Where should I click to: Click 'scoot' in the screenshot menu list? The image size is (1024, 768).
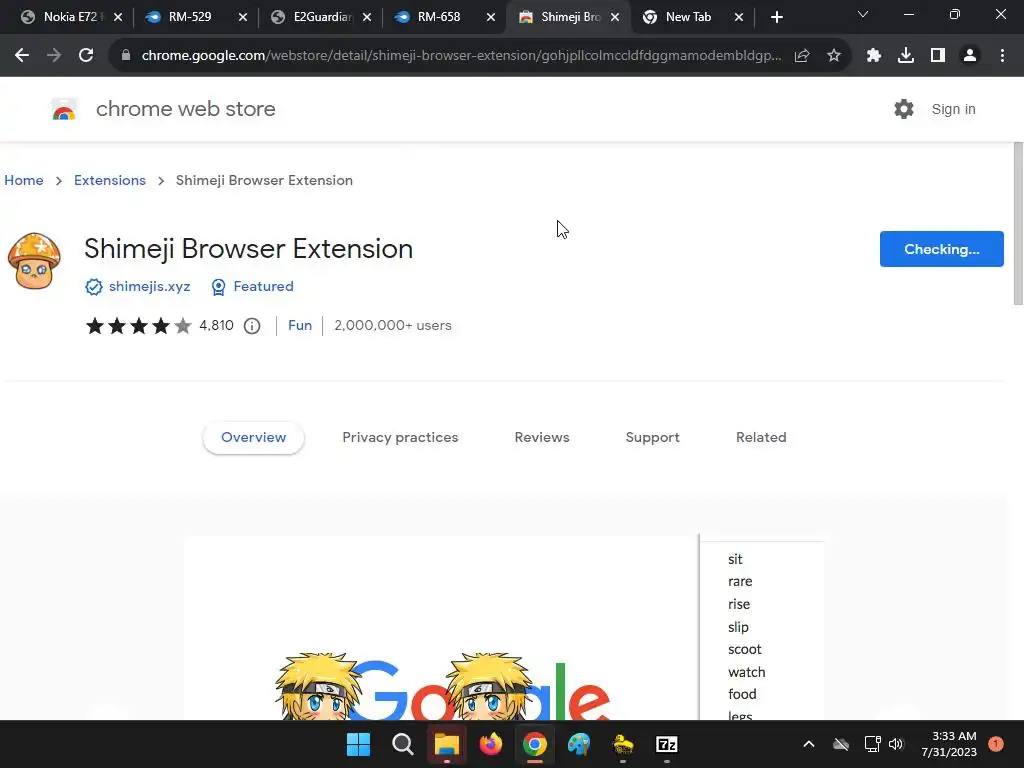(744, 650)
